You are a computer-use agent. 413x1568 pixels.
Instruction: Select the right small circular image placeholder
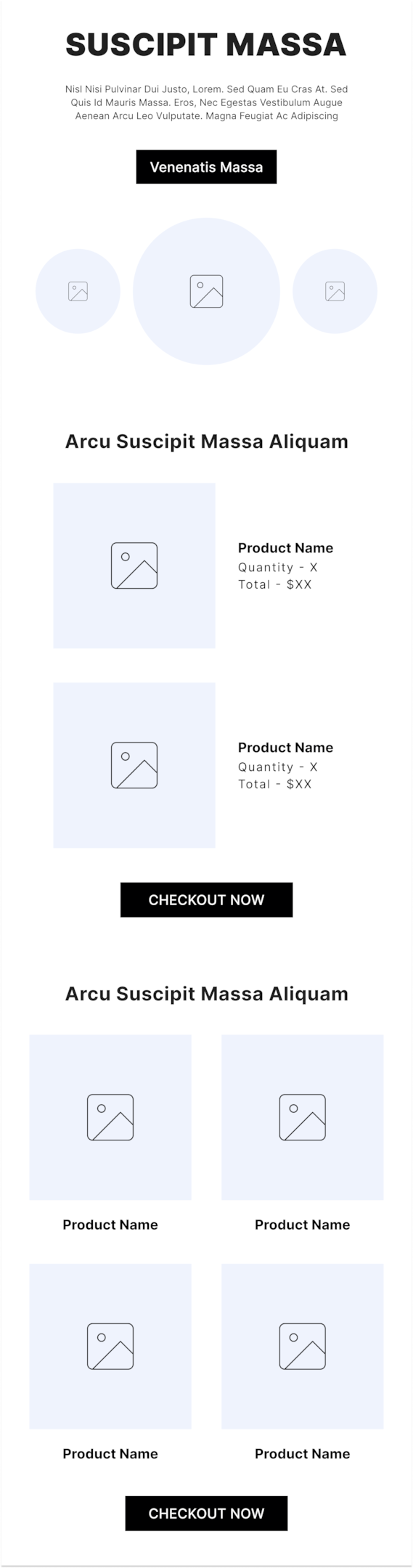[x=335, y=291]
